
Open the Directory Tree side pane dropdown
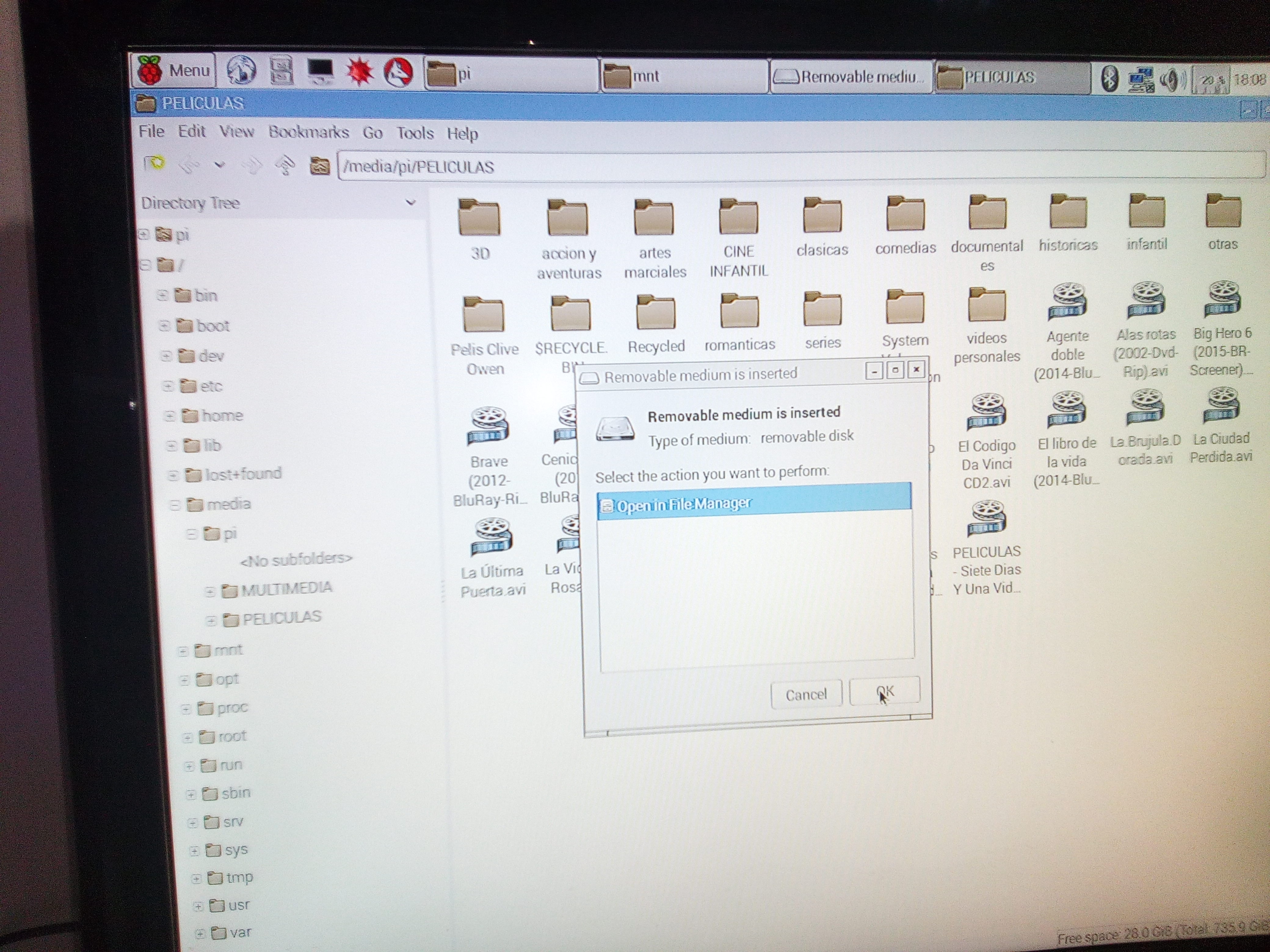[410, 203]
